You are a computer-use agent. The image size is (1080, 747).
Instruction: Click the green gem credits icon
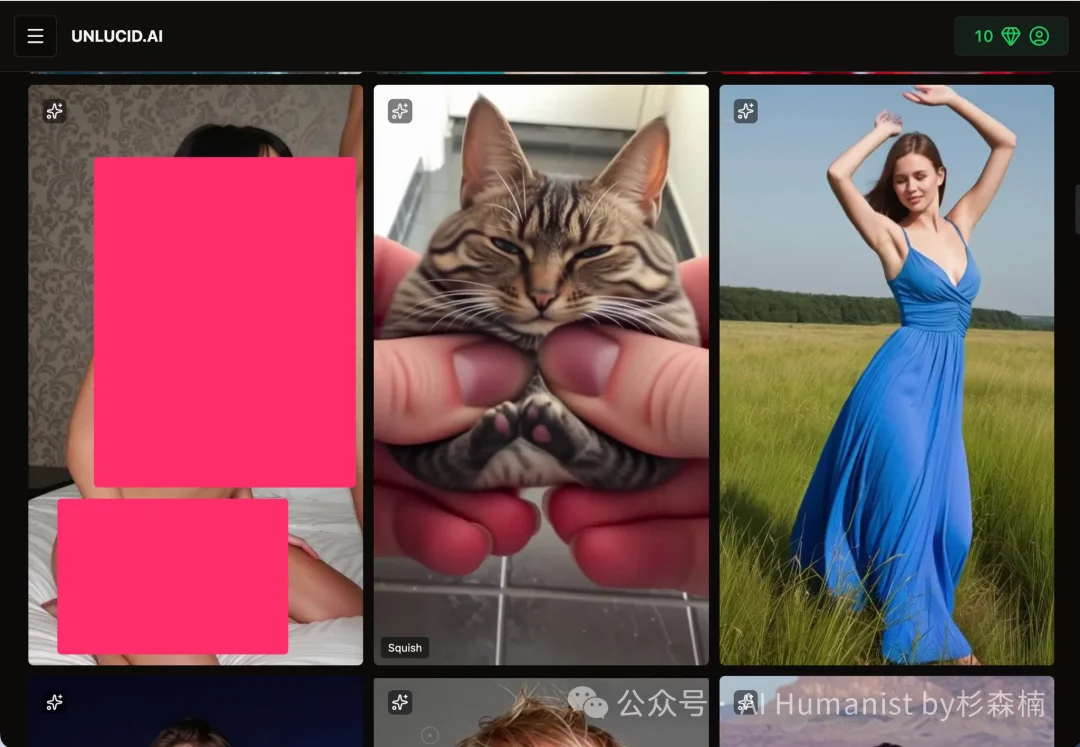tap(1011, 36)
